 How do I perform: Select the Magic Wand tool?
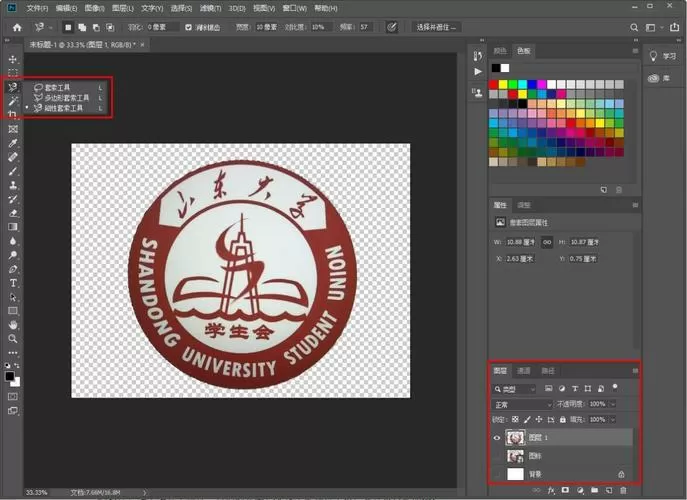click(13, 101)
